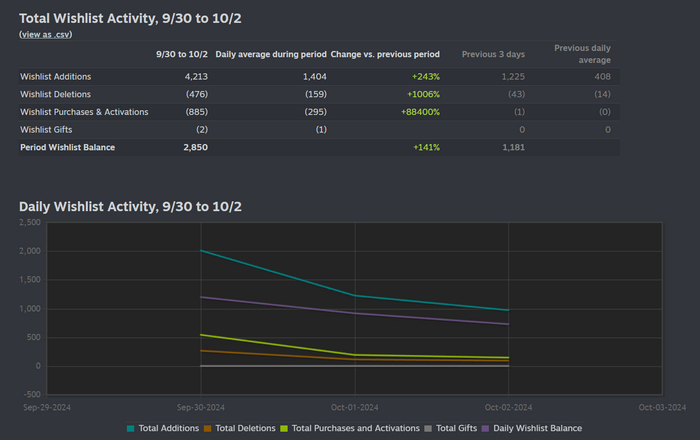Screen dimensions: 700x440
Task: Select the Wishlist Deletions row label
Action: (x=56, y=94)
